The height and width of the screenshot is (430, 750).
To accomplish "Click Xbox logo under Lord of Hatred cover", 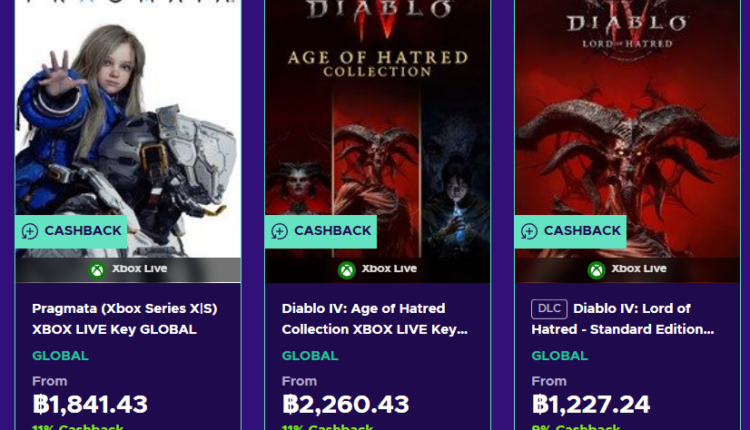I will coord(596,269).
